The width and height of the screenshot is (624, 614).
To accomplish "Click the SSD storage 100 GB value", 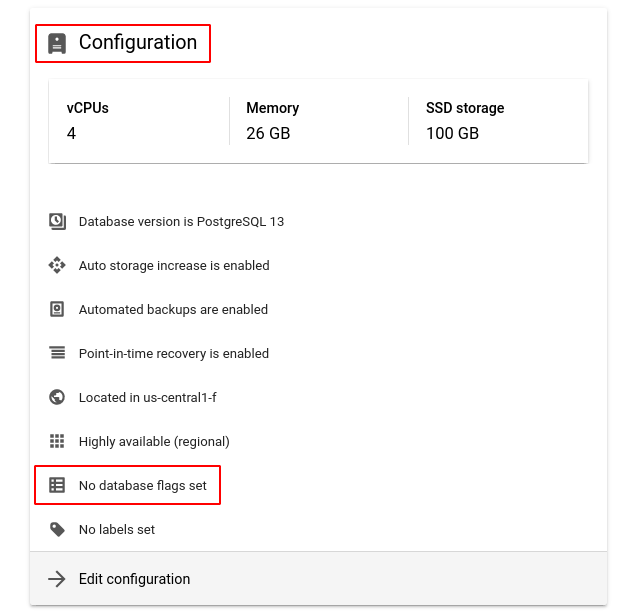I will click(x=452, y=133).
